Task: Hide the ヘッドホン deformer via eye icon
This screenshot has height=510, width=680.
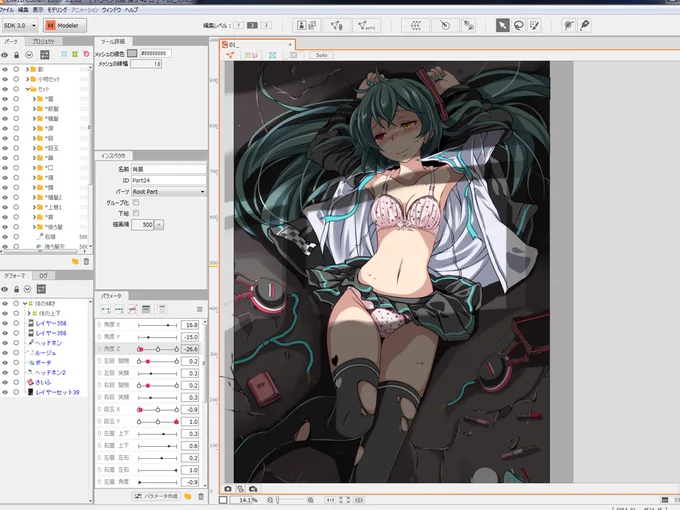Action: point(5,343)
